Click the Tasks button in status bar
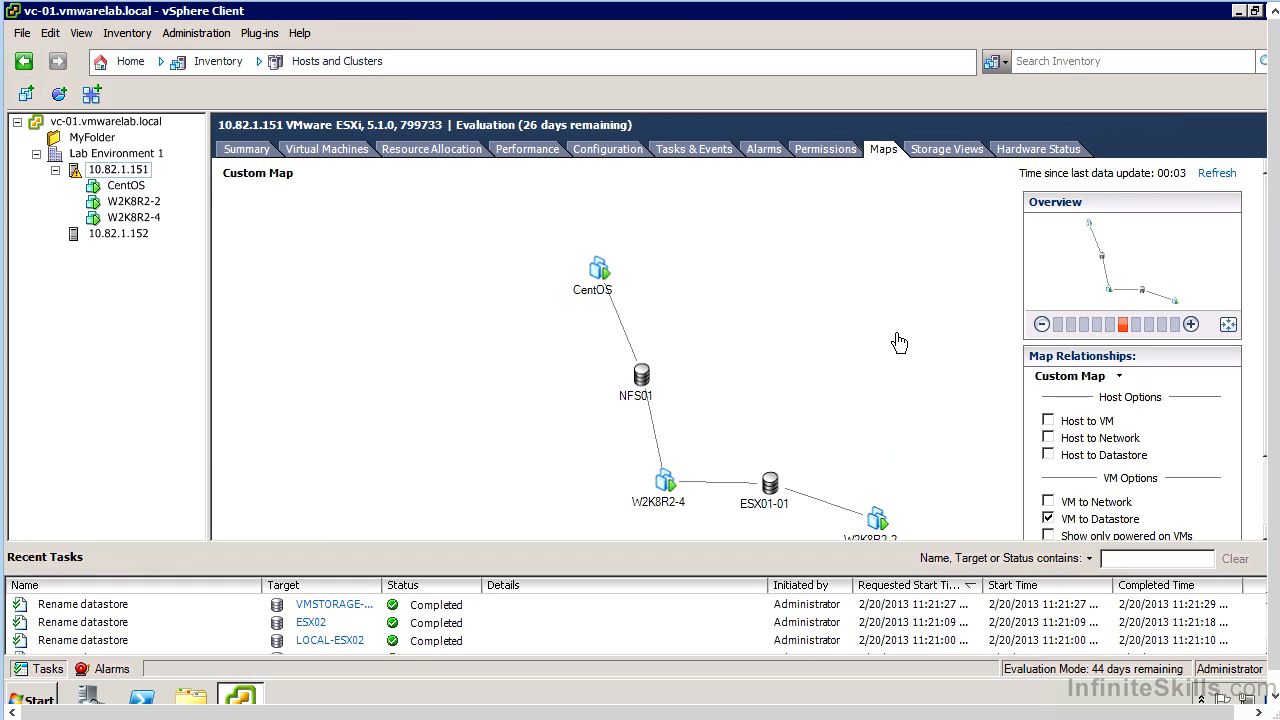This screenshot has height=720, width=1280. pos(37,669)
